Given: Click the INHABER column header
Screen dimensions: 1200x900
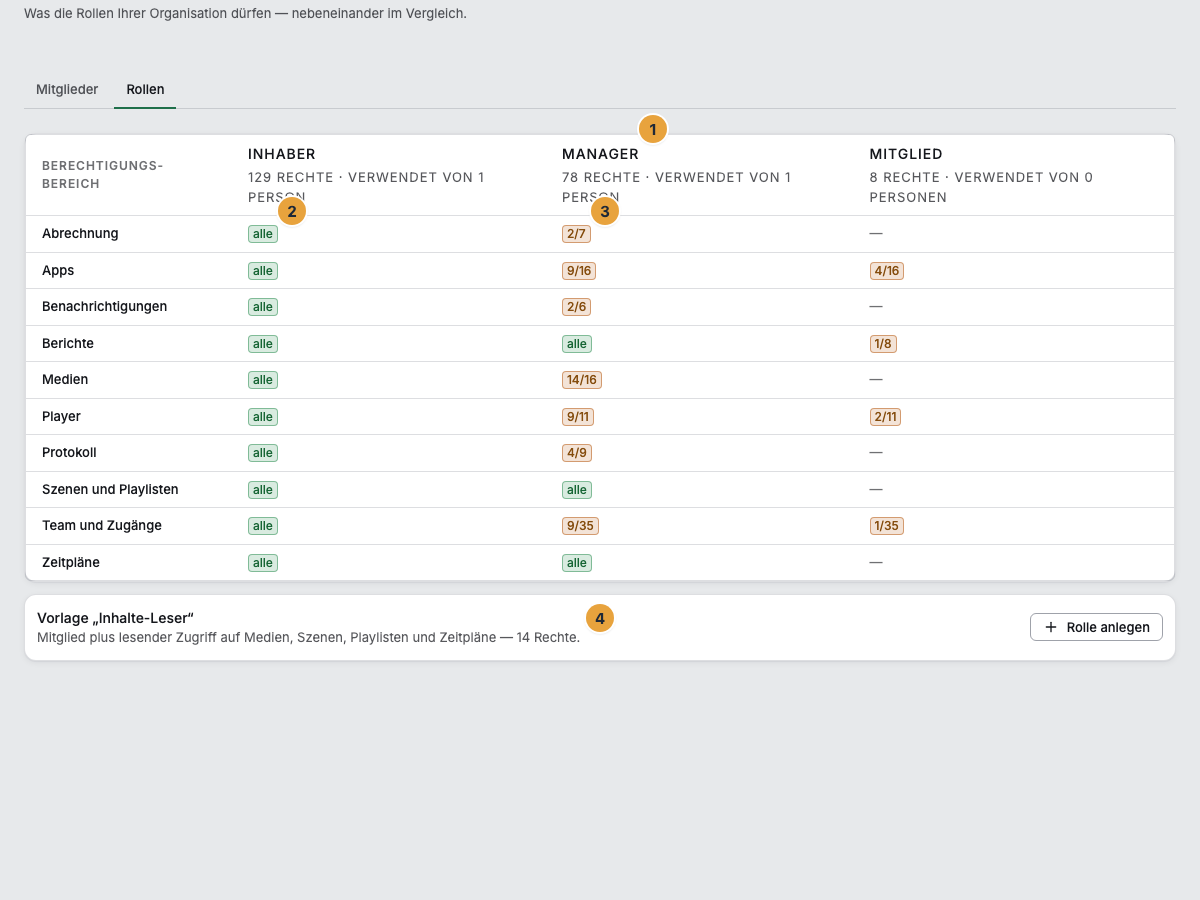Looking at the screenshot, I should point(282,154).
